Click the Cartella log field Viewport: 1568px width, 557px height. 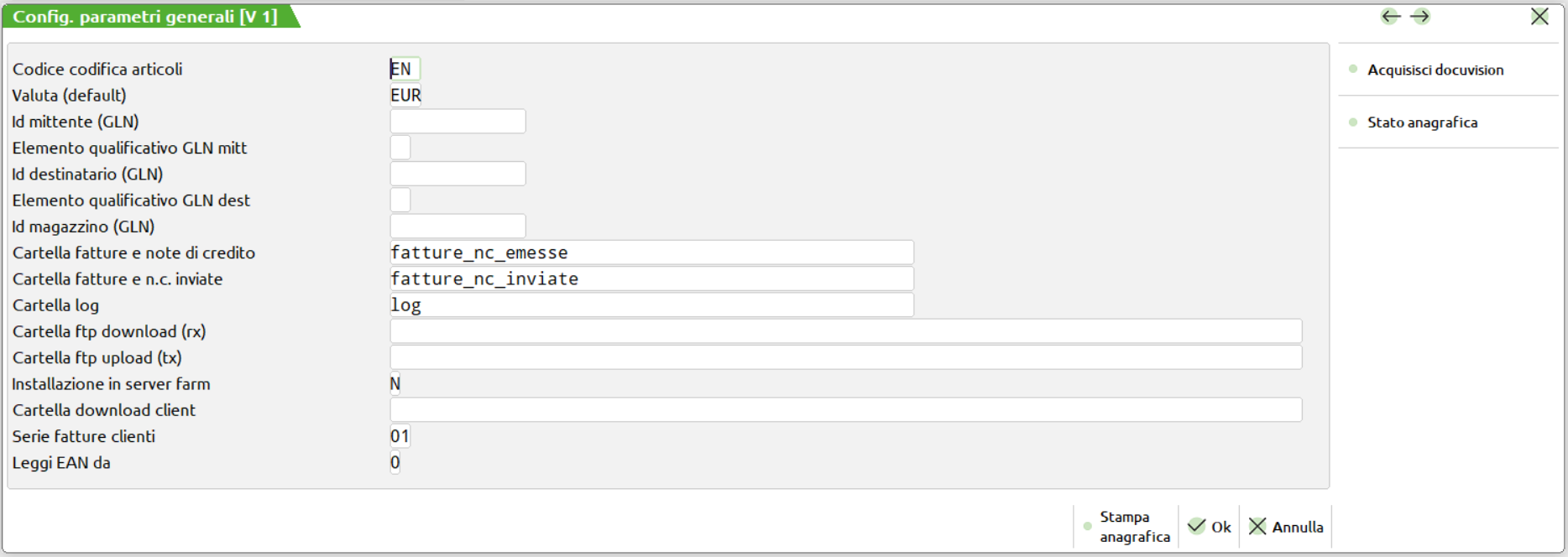point(651,305)
